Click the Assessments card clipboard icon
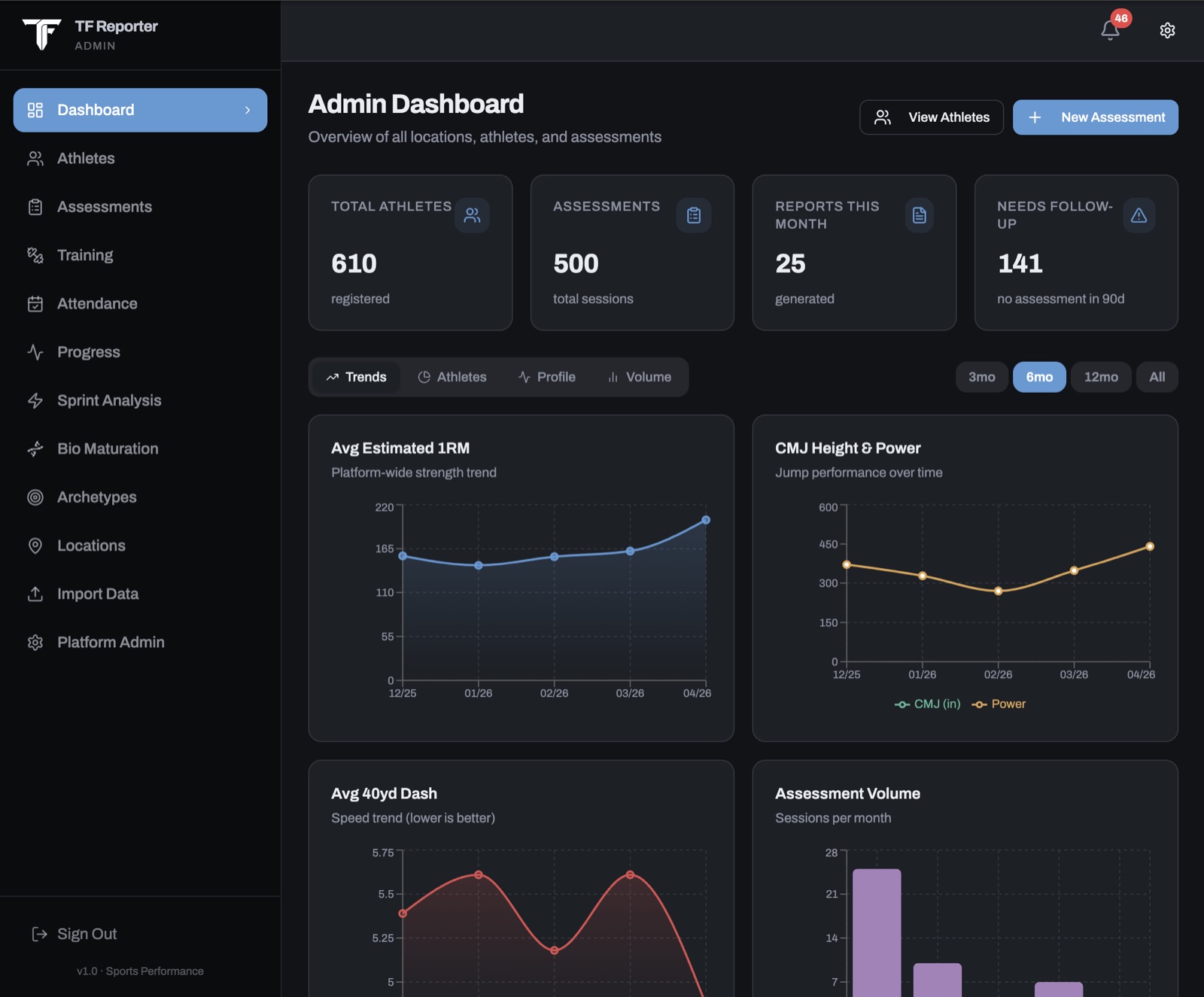1204x997 pixels. [x=694, y=215]
